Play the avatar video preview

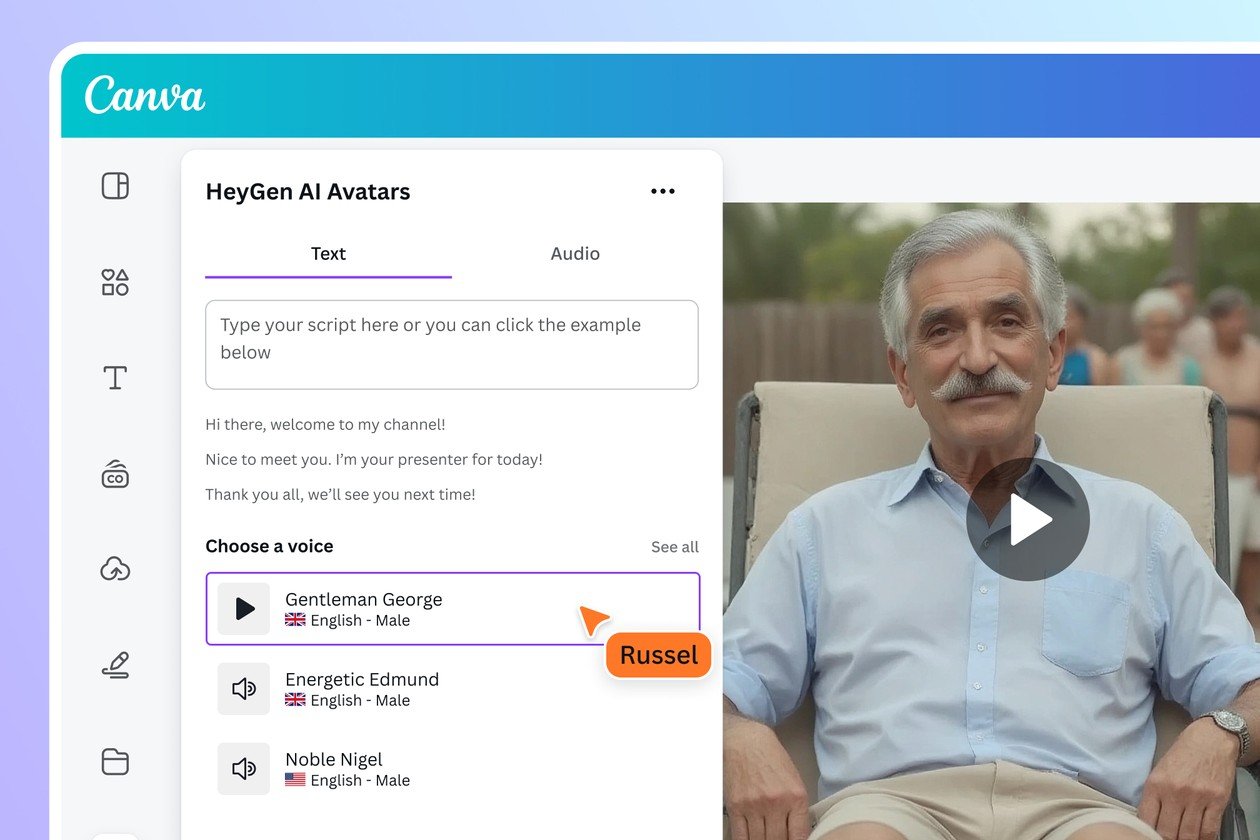pyautogui.click(x=1027, y=519)
